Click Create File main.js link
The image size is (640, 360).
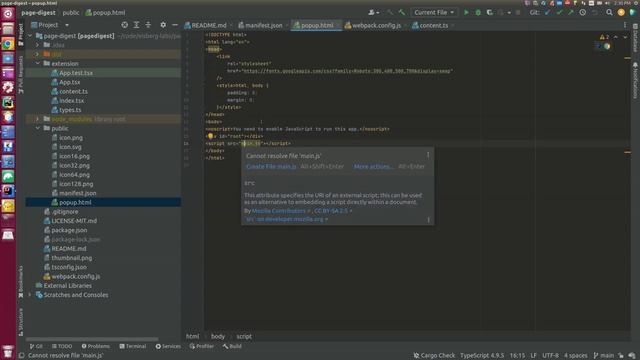tap(271, 167)
